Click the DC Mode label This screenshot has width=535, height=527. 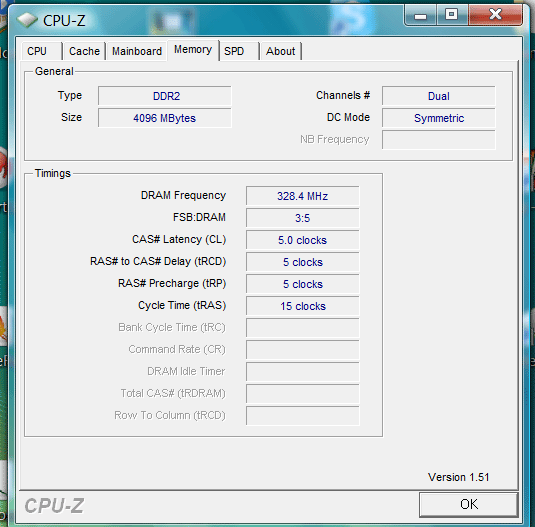coord(348,117)
